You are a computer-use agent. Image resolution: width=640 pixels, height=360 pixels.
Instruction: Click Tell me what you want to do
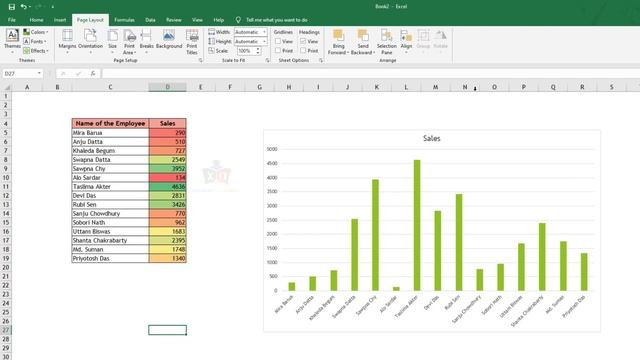[277, 20]
